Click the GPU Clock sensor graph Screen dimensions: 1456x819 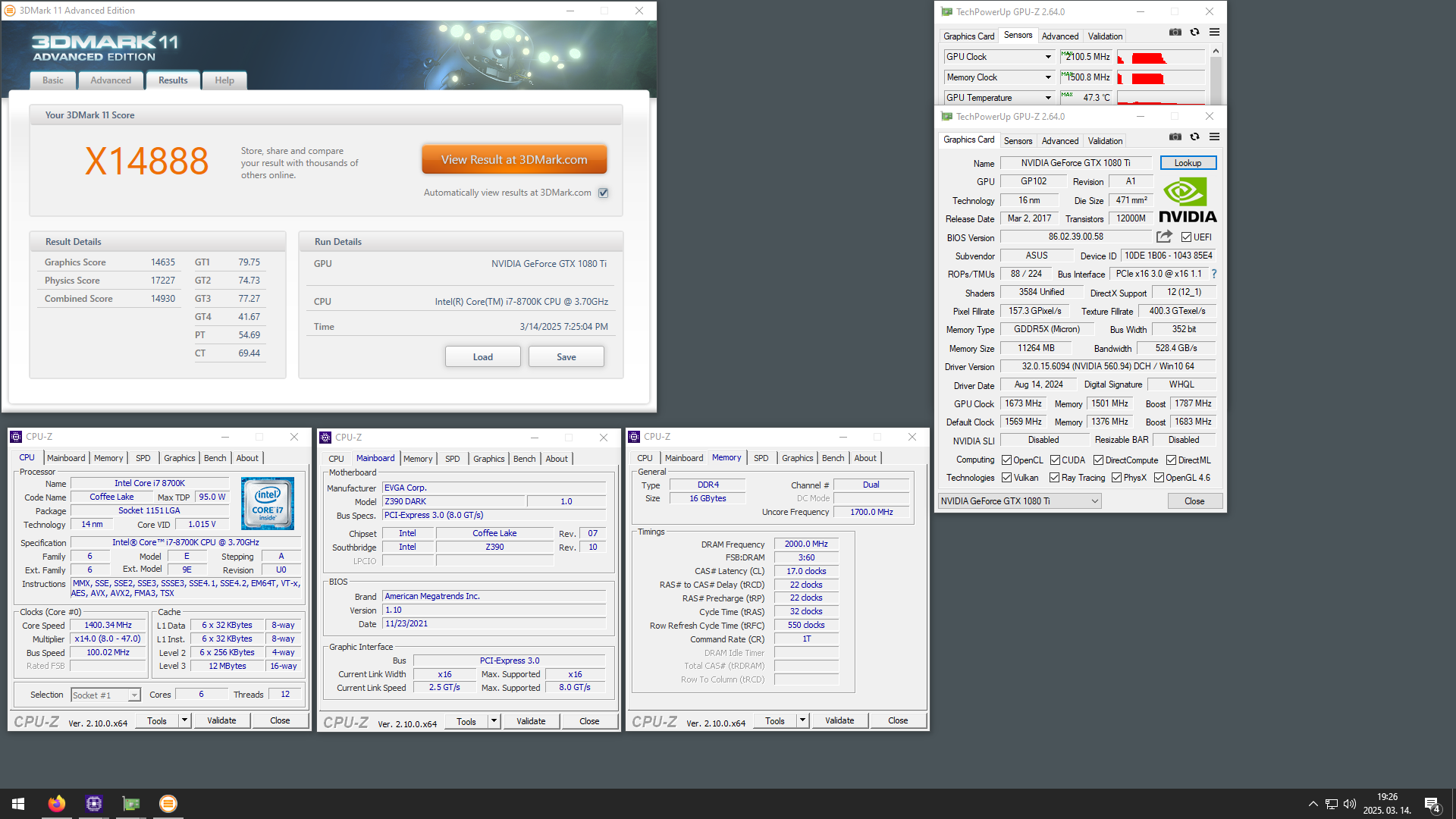(x=1161, y=57)
